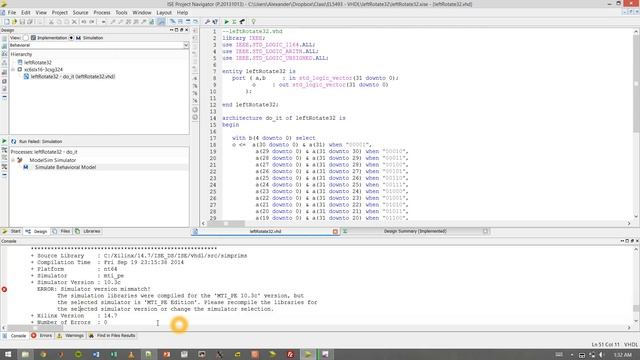Select the ModelSim Simulator process row
This screenshot has width=640, height=360.
pos(53,160)
